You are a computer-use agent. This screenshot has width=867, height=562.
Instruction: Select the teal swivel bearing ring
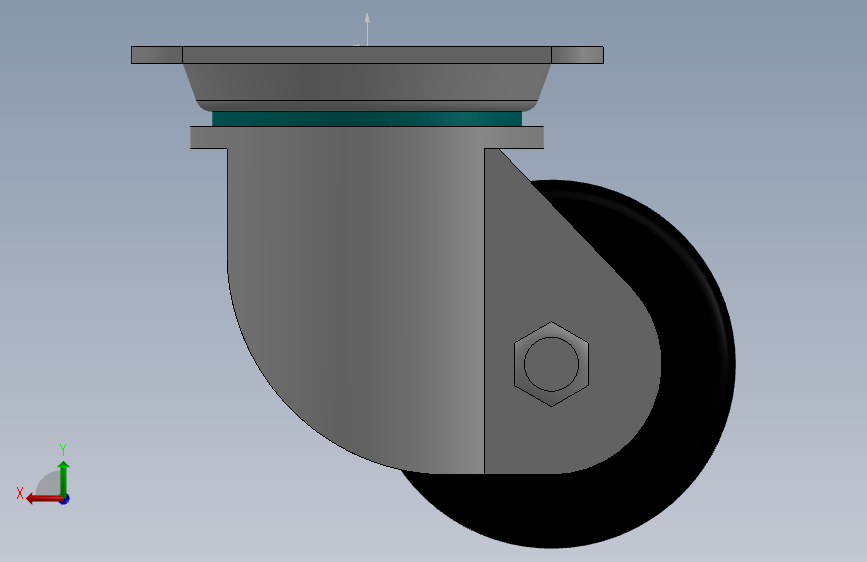click(367, 118)
